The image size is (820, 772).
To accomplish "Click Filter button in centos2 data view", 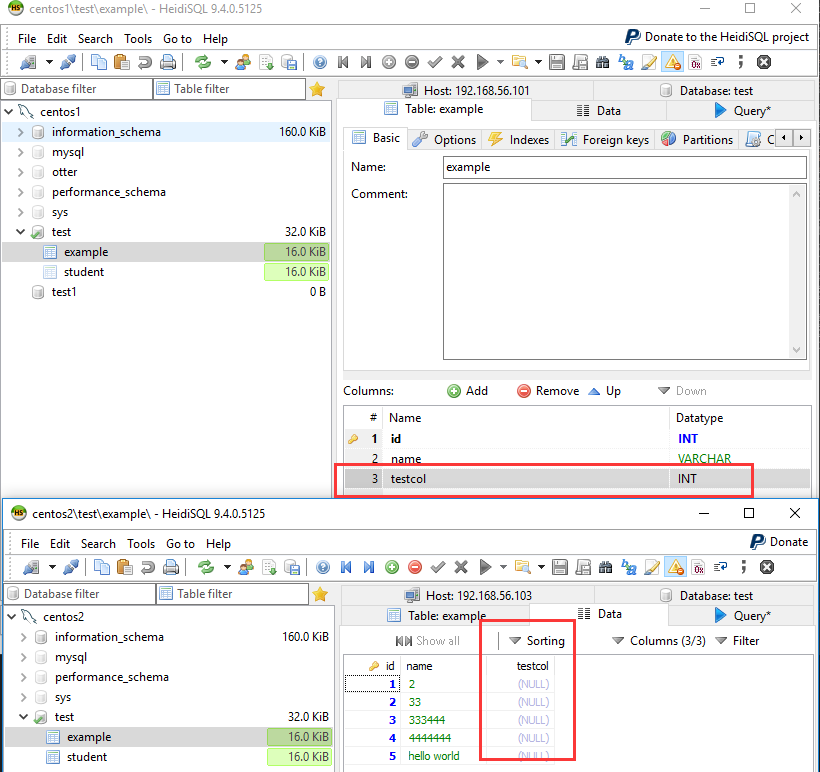I will click(737, 641).
